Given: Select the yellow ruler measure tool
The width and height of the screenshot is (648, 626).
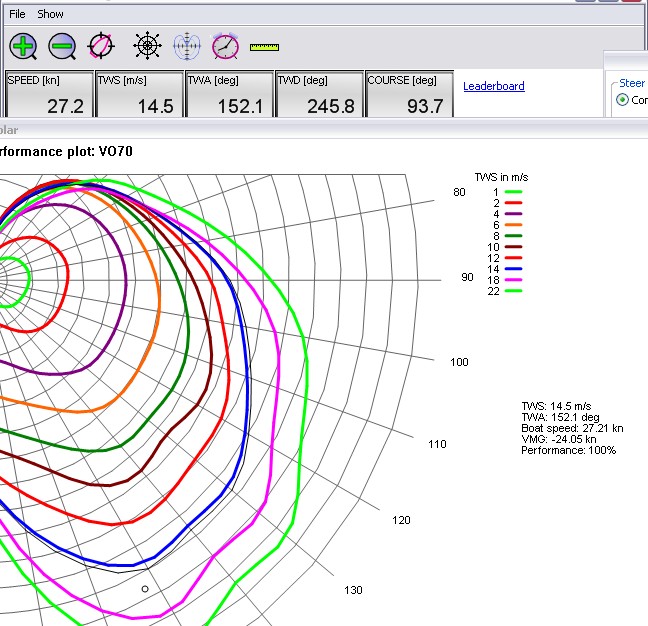Looking at the screenshot, I should [264, 48].
